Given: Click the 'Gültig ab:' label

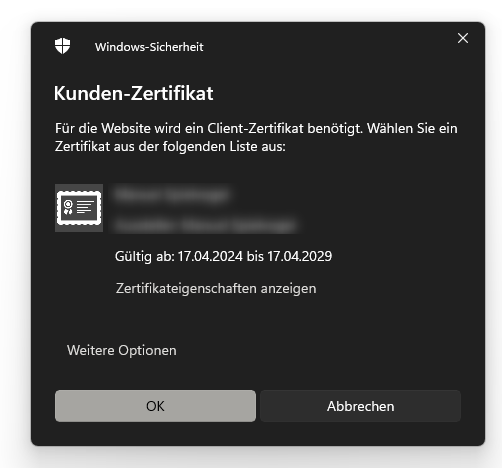Looking at the screenshot, I should point(145,256).
